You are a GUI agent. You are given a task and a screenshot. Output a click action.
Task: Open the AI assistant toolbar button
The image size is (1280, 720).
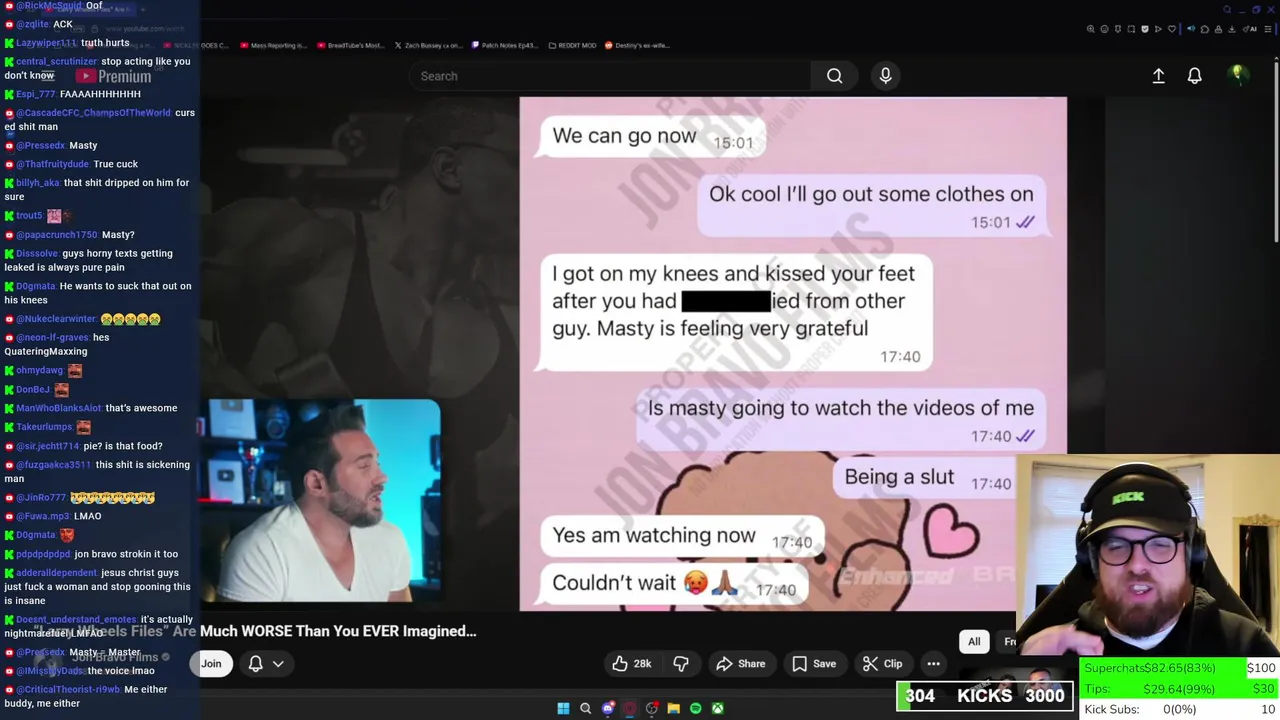(x=1250, y=29)
